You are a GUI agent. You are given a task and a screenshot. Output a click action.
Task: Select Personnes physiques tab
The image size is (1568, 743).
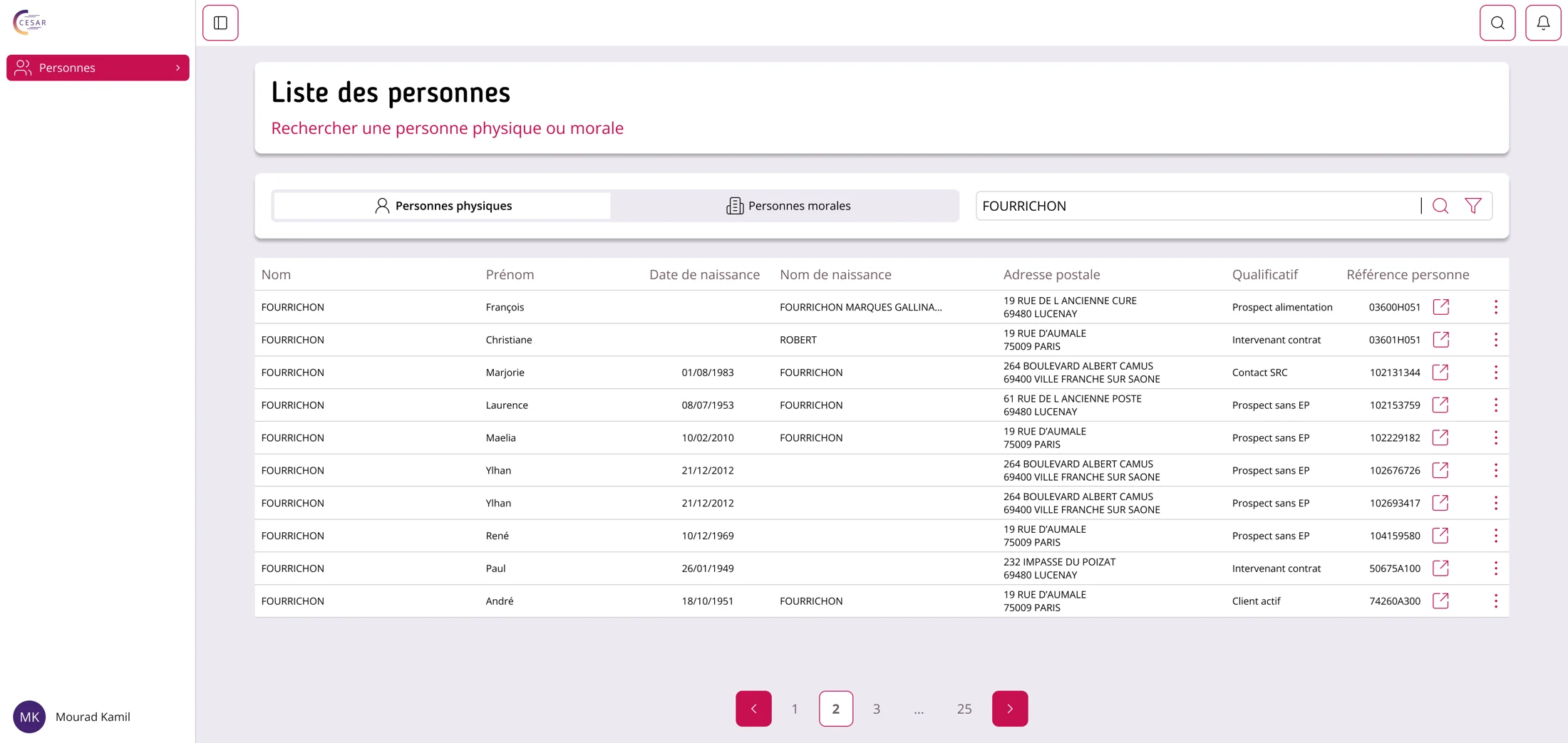click(443, 206)
